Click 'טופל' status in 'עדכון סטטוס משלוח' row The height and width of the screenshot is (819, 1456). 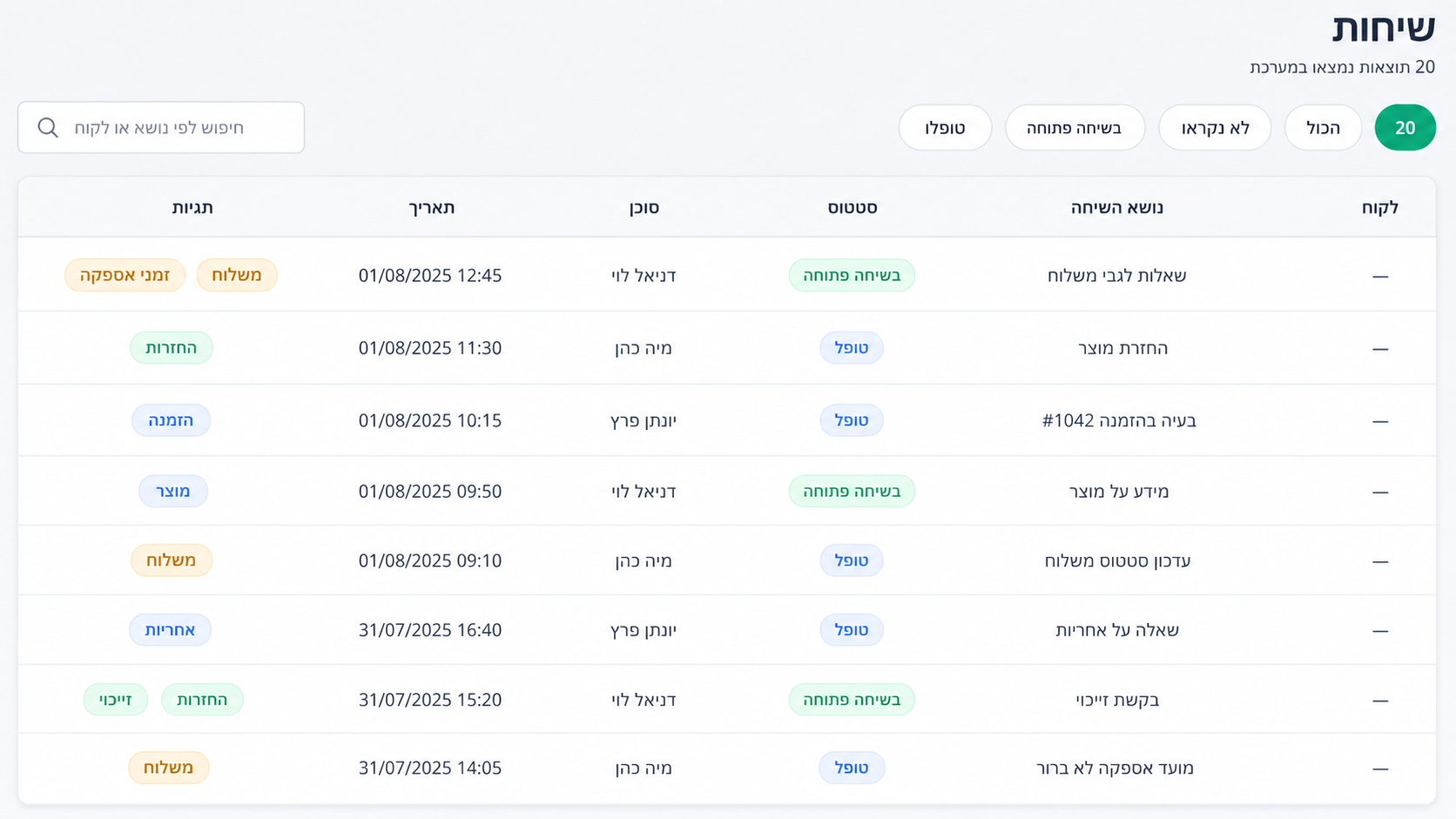tap(852, 561)
